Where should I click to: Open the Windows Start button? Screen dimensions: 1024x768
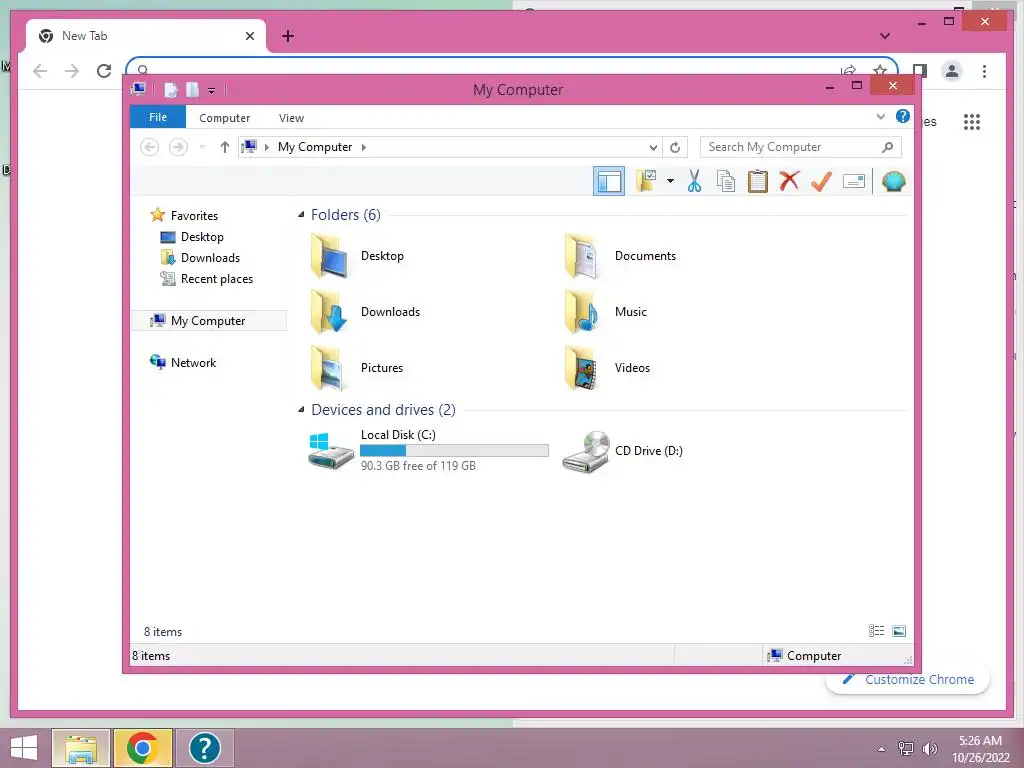pyautogui.click(x=24, y=748)
